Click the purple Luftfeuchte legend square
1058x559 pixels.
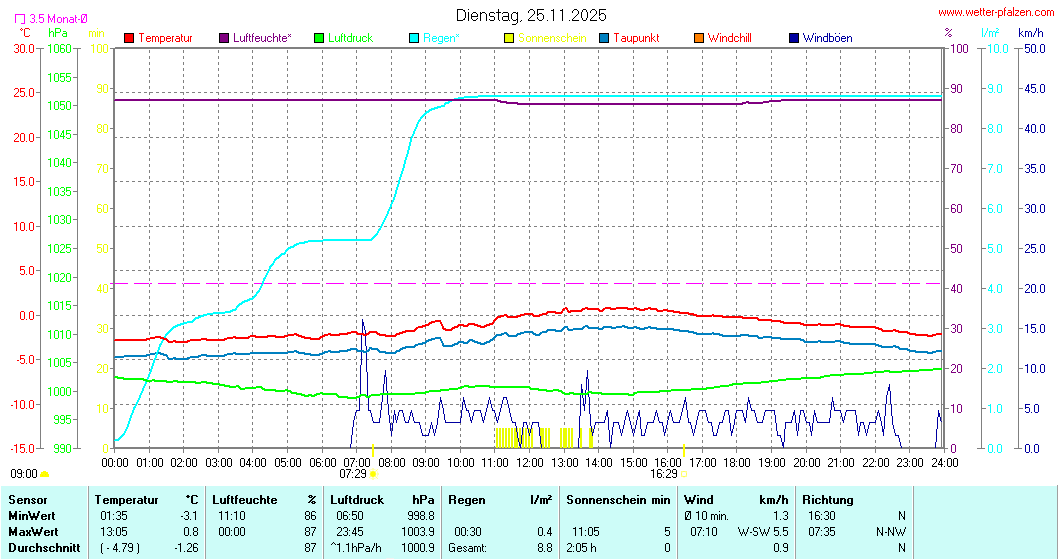pos(224,38)
